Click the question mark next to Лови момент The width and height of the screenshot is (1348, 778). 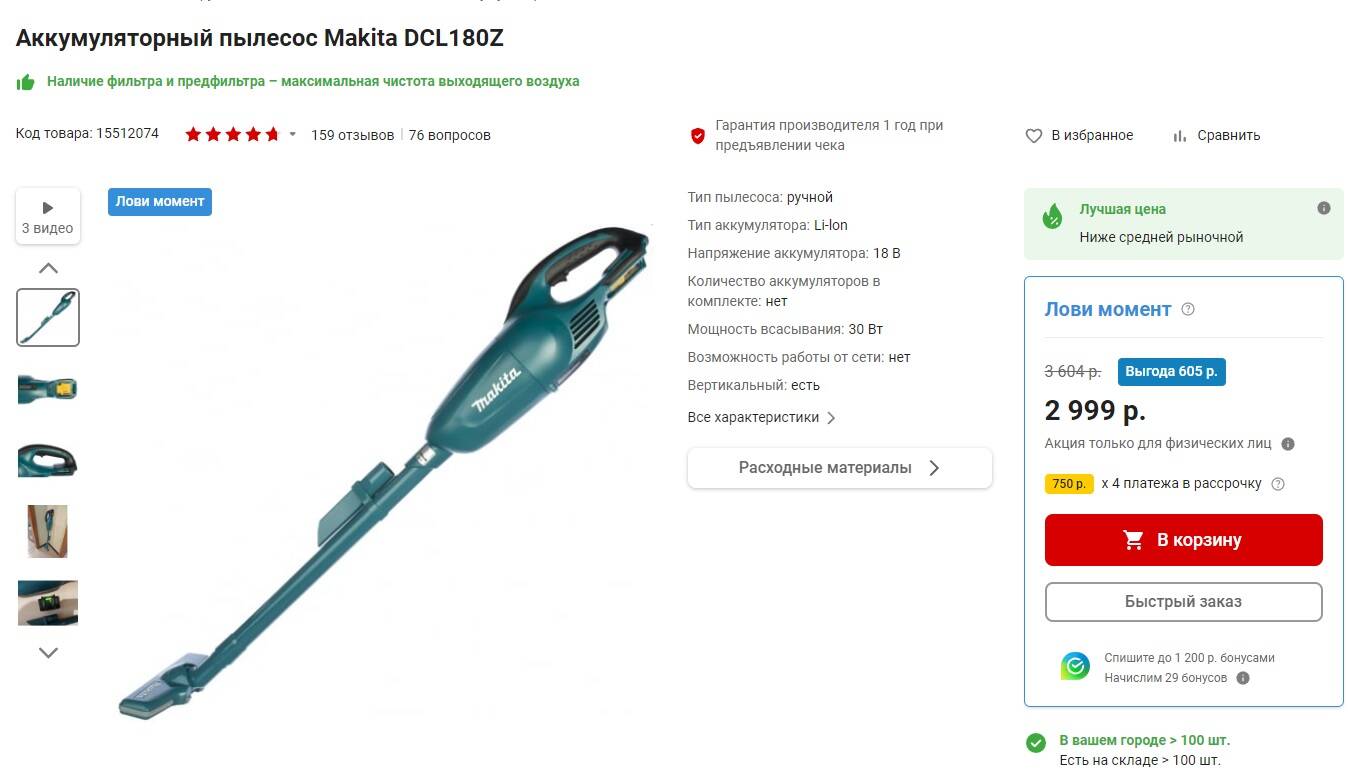(x=1188, y=309)
